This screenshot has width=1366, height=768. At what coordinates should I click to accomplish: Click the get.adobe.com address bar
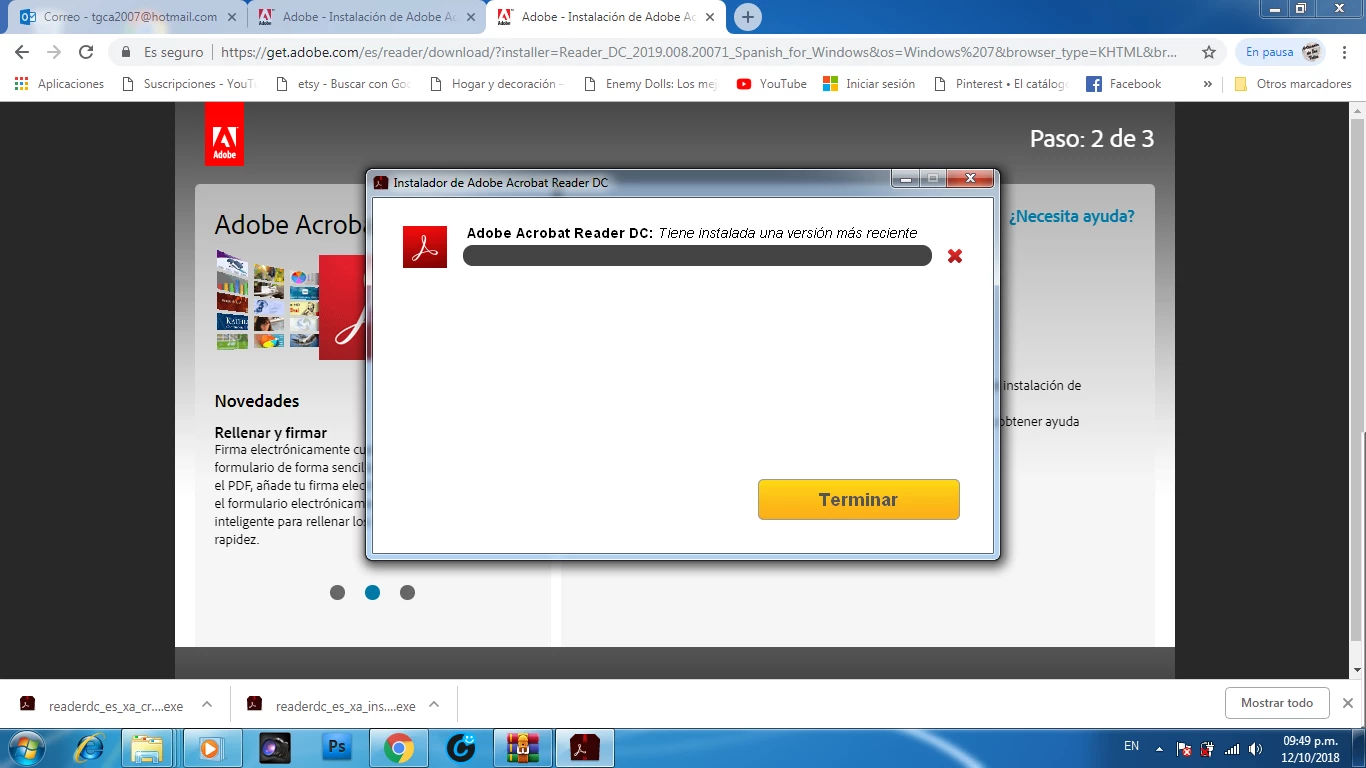[x=698, y=52]
